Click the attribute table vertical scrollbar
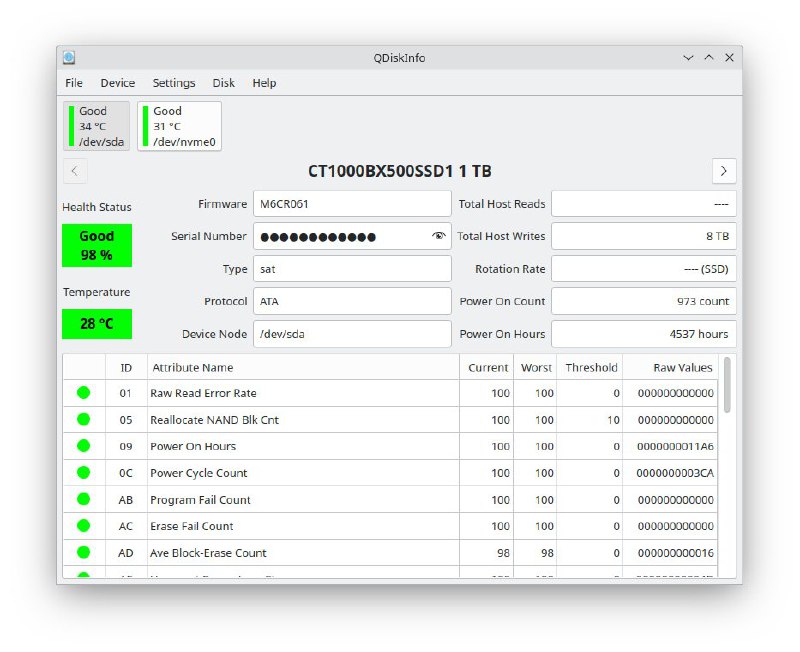800x652 pixels. [x=726, y=385]
